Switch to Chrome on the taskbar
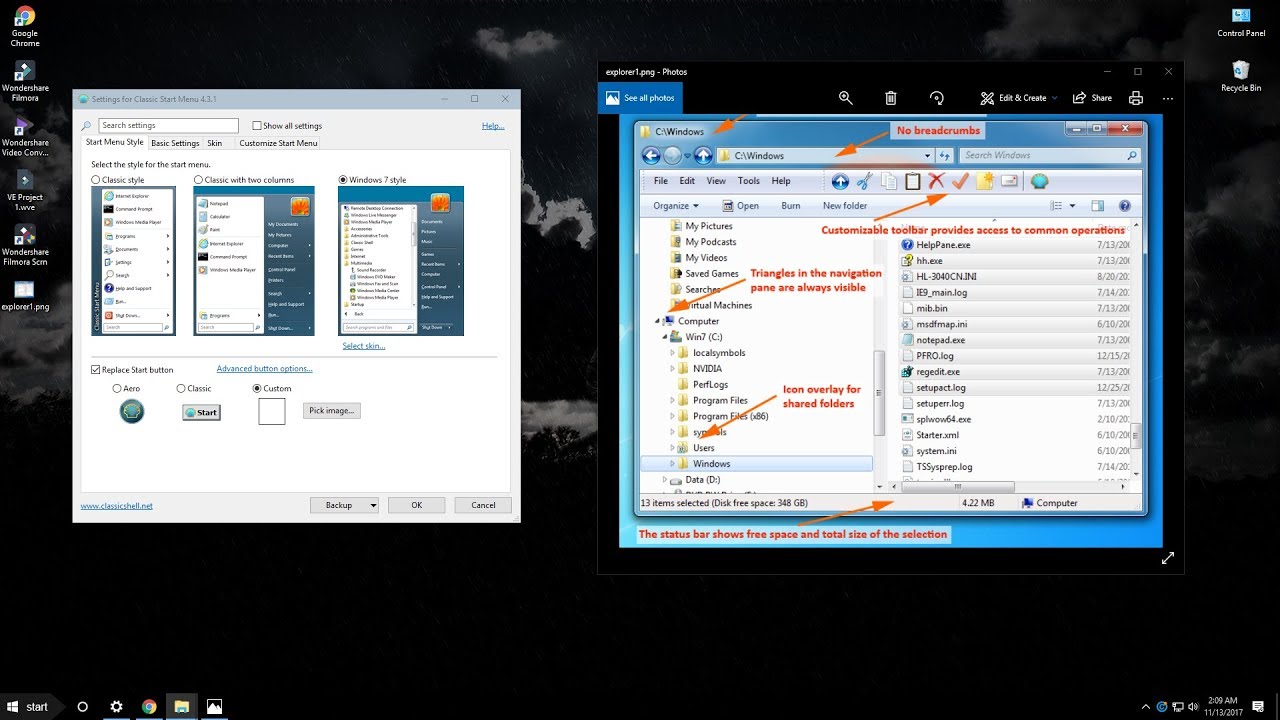 pyautogui.click(x=149, y=706)
